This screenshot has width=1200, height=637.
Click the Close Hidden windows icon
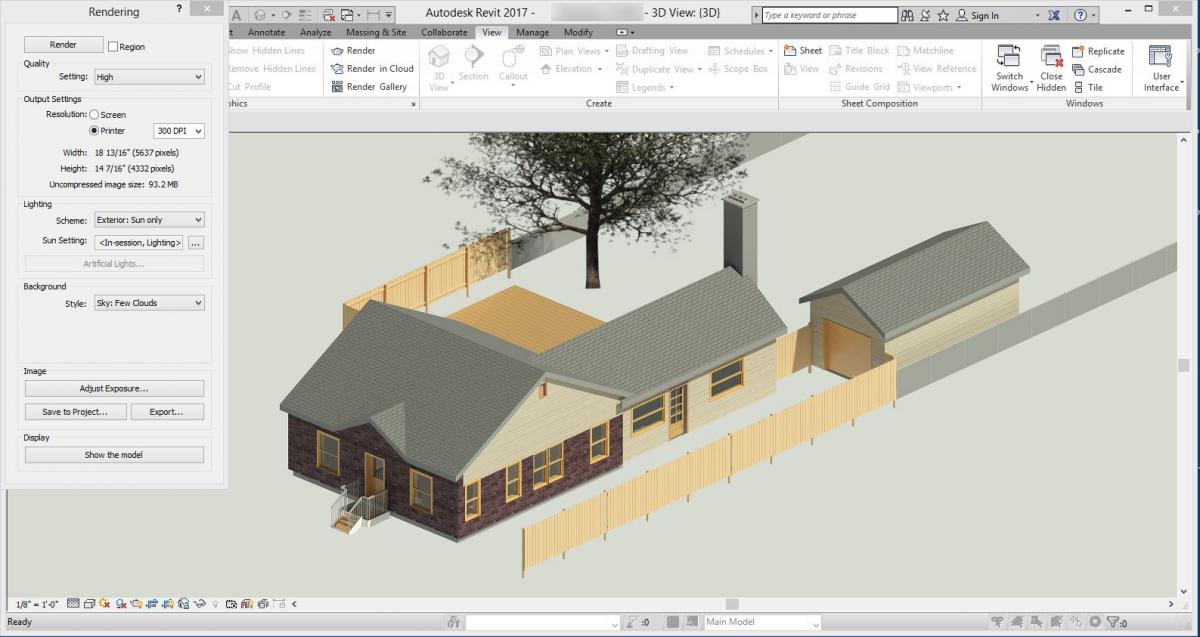(x=1051, y=58)
